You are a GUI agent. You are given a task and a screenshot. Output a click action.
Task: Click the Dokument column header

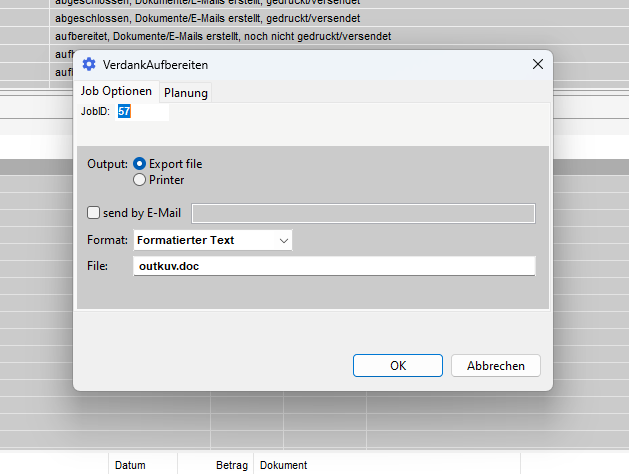pyautogui.click(x=283, y=465)
